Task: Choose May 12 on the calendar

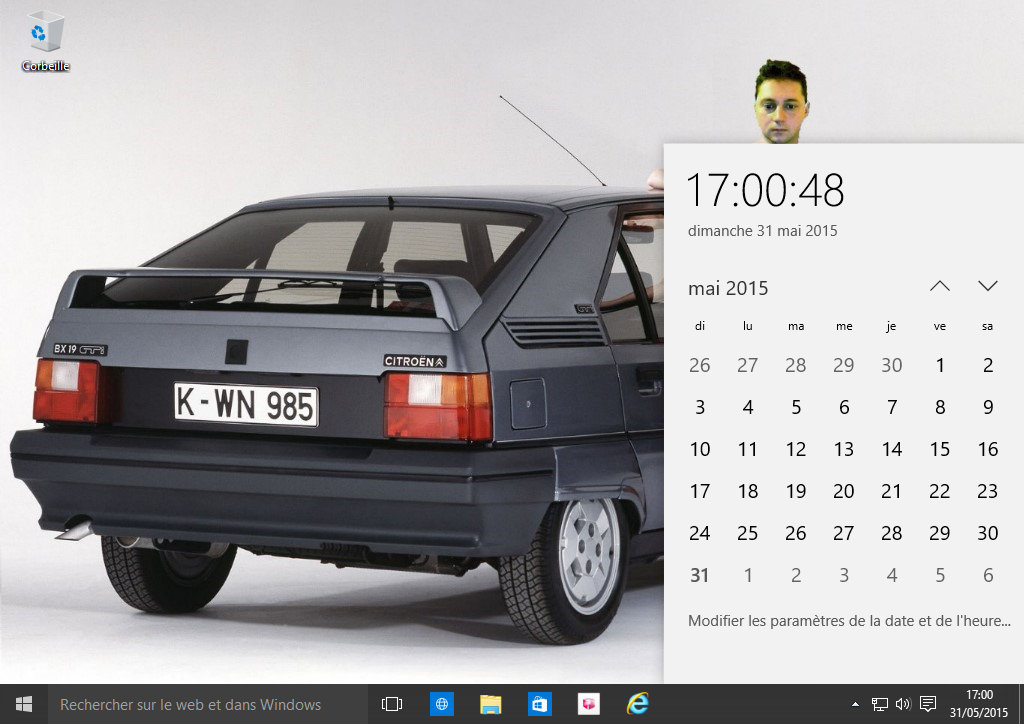Action: coord(795,449)
